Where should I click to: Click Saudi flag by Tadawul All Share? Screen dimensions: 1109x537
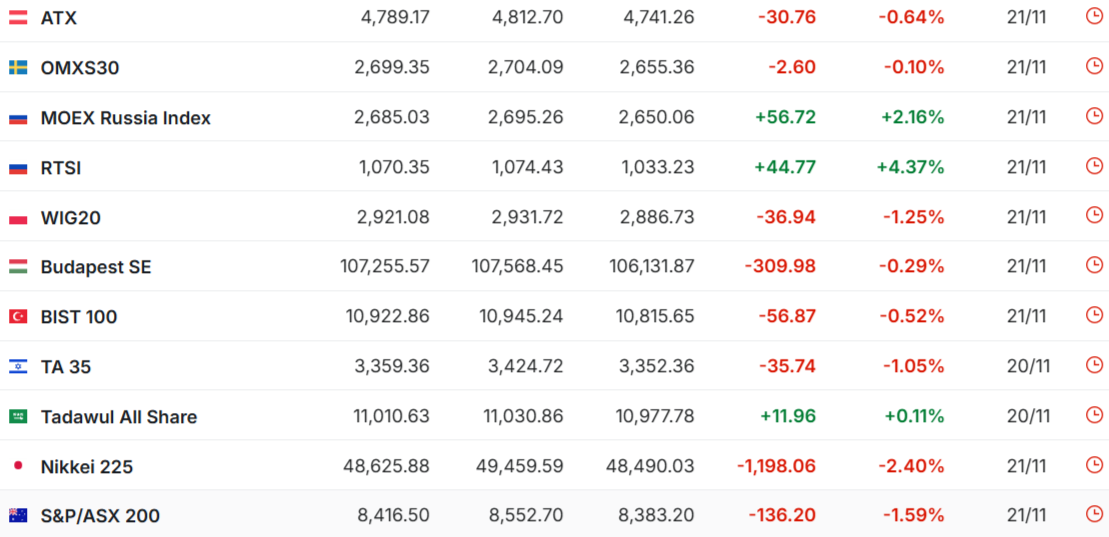coord(18,416)
